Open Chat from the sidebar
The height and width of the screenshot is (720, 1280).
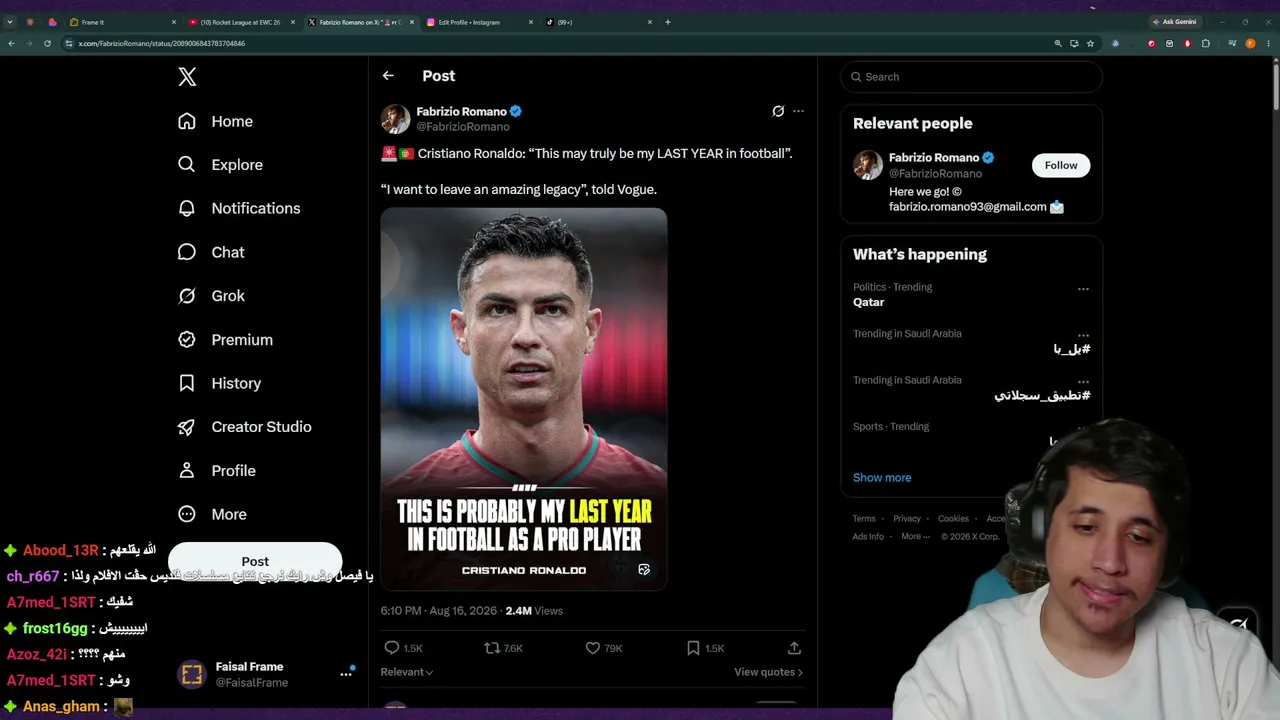coord(210,252)
